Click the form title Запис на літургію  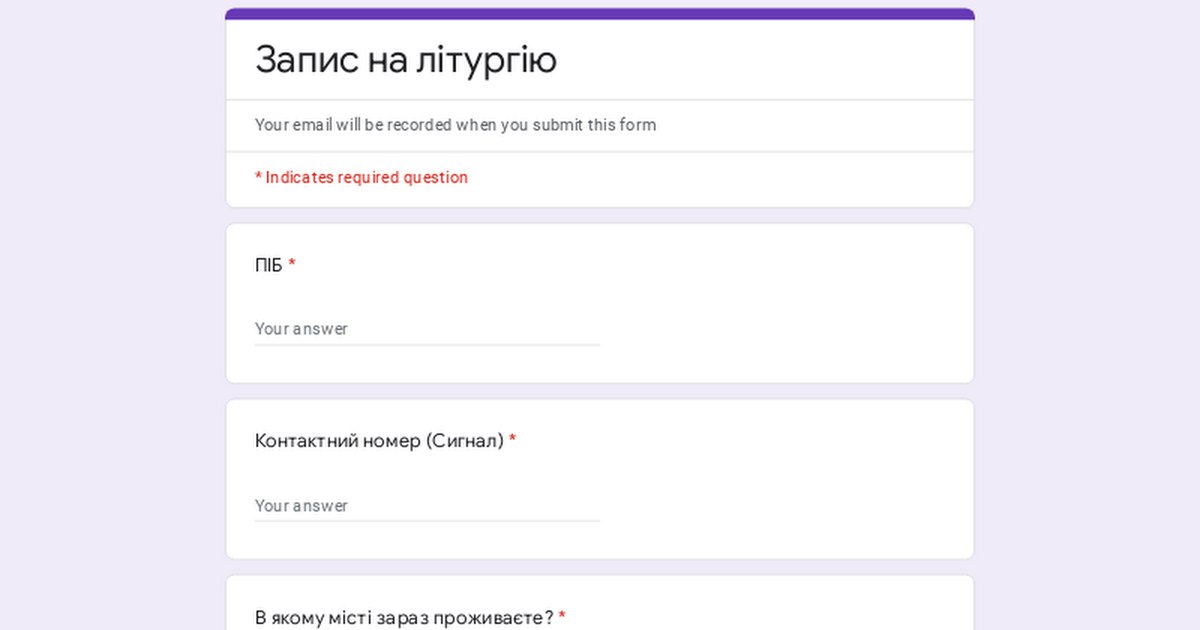pyautogui.click(x=405, y=60)
